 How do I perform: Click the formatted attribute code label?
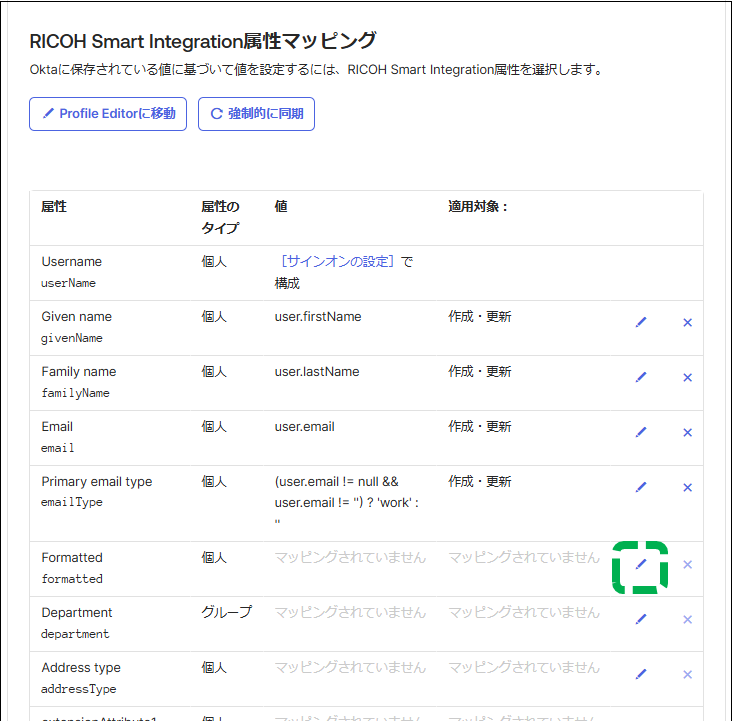coord(72,579)
